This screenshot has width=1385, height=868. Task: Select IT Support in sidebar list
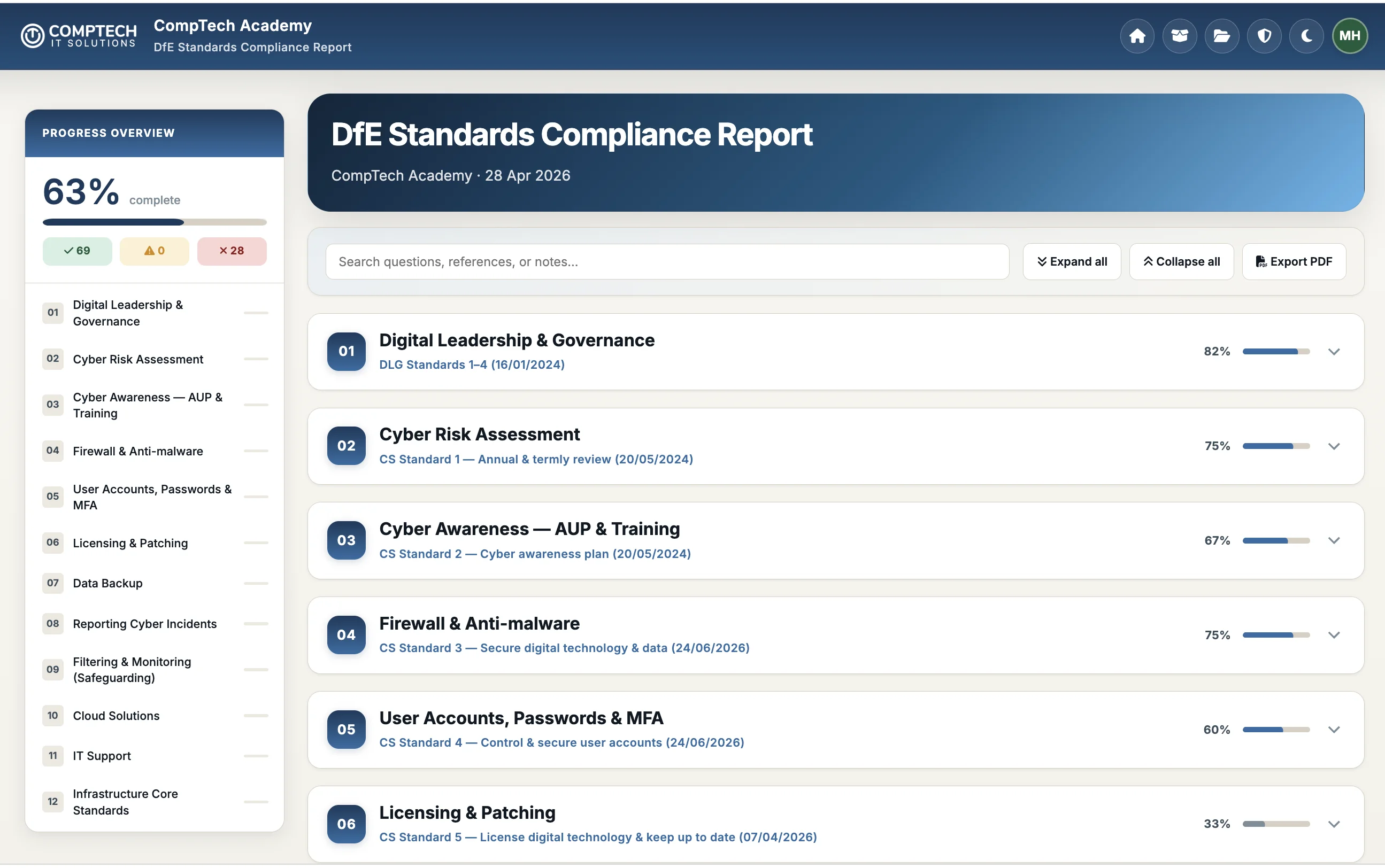point(155,756)
